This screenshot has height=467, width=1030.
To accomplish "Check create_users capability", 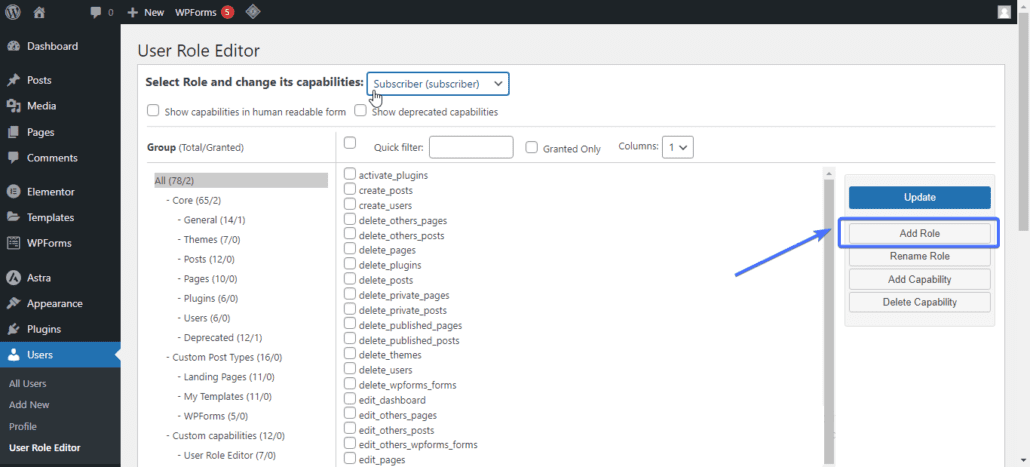I will pos(350,204).
